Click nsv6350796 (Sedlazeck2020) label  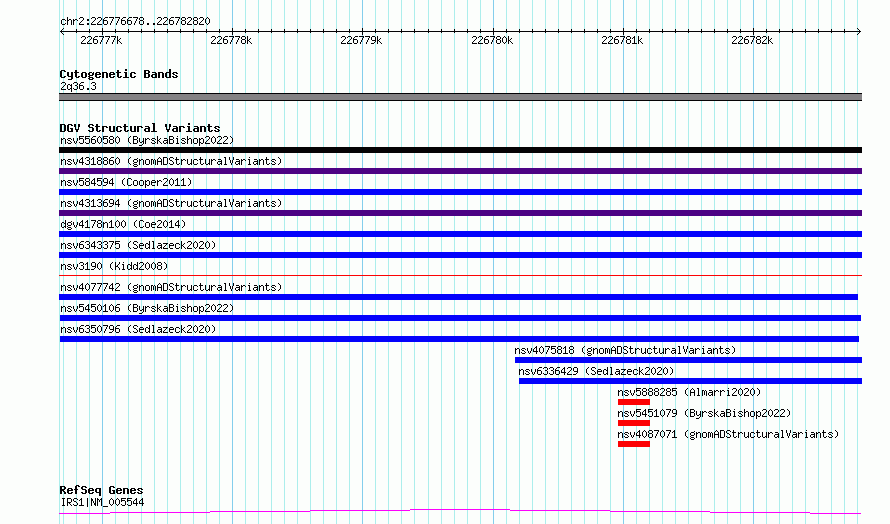(138, 329)
